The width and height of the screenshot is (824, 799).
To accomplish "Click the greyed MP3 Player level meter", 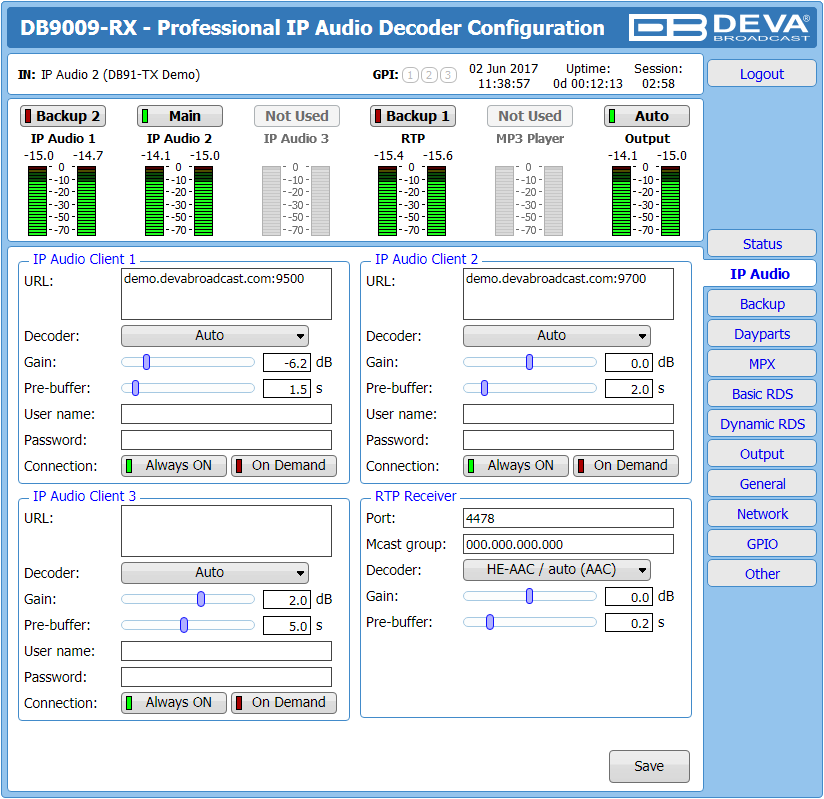I will [529, 201].
